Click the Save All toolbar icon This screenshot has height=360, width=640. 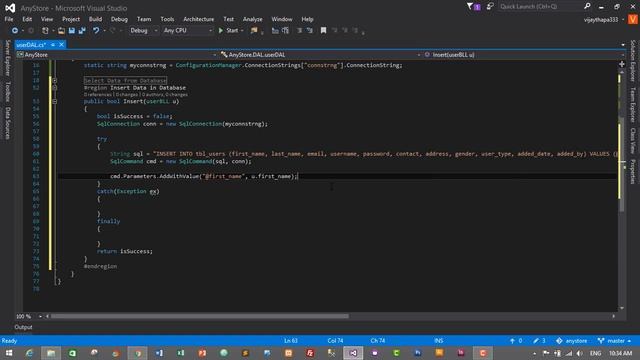pos(82,31)
